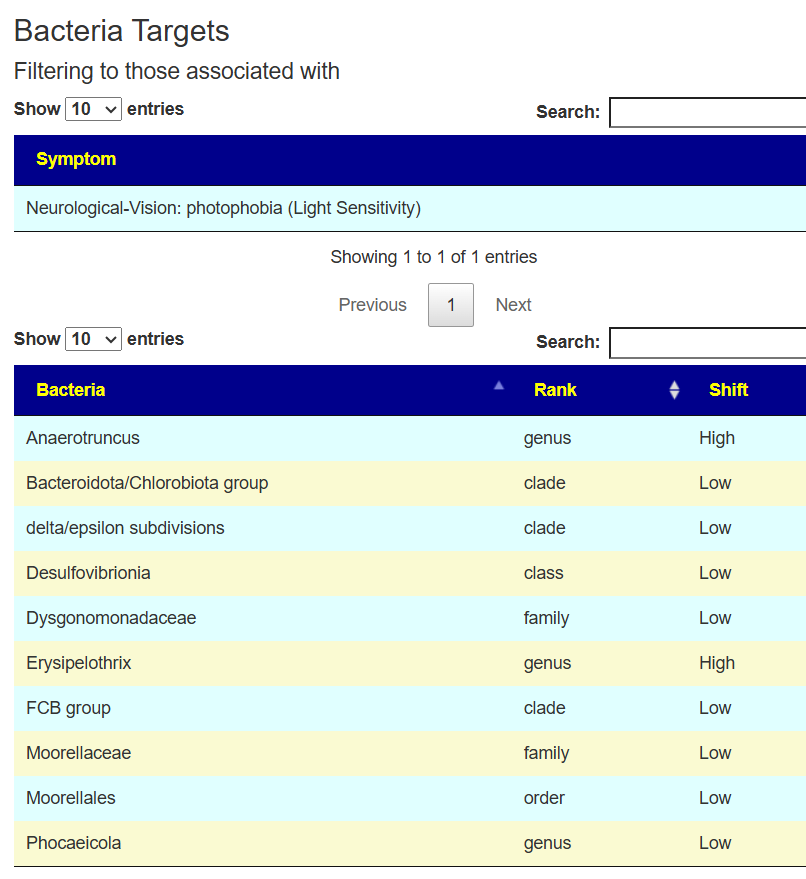Sort by the Shift column header
The image size is (806, 879).
point(728,390)
